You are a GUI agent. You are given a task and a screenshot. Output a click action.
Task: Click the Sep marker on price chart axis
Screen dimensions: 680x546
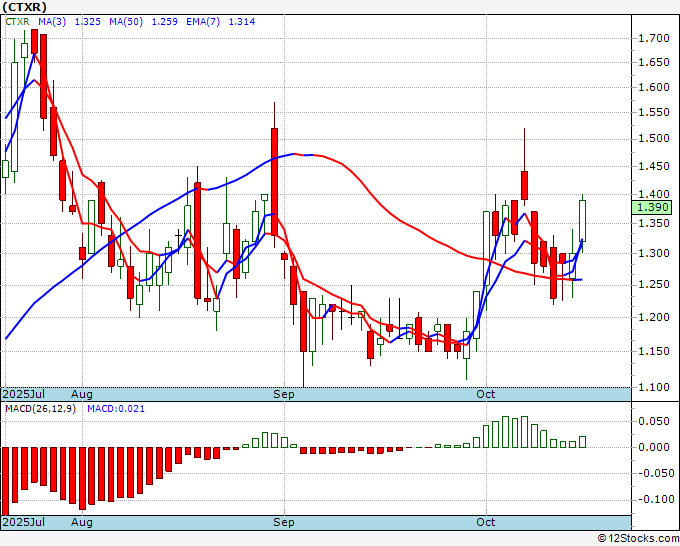tap(285, 394)
